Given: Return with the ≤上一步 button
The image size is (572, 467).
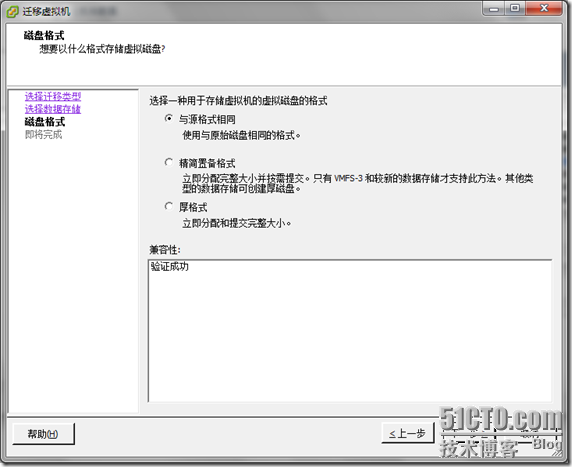Looking at the screenshot, I should 408,433.
